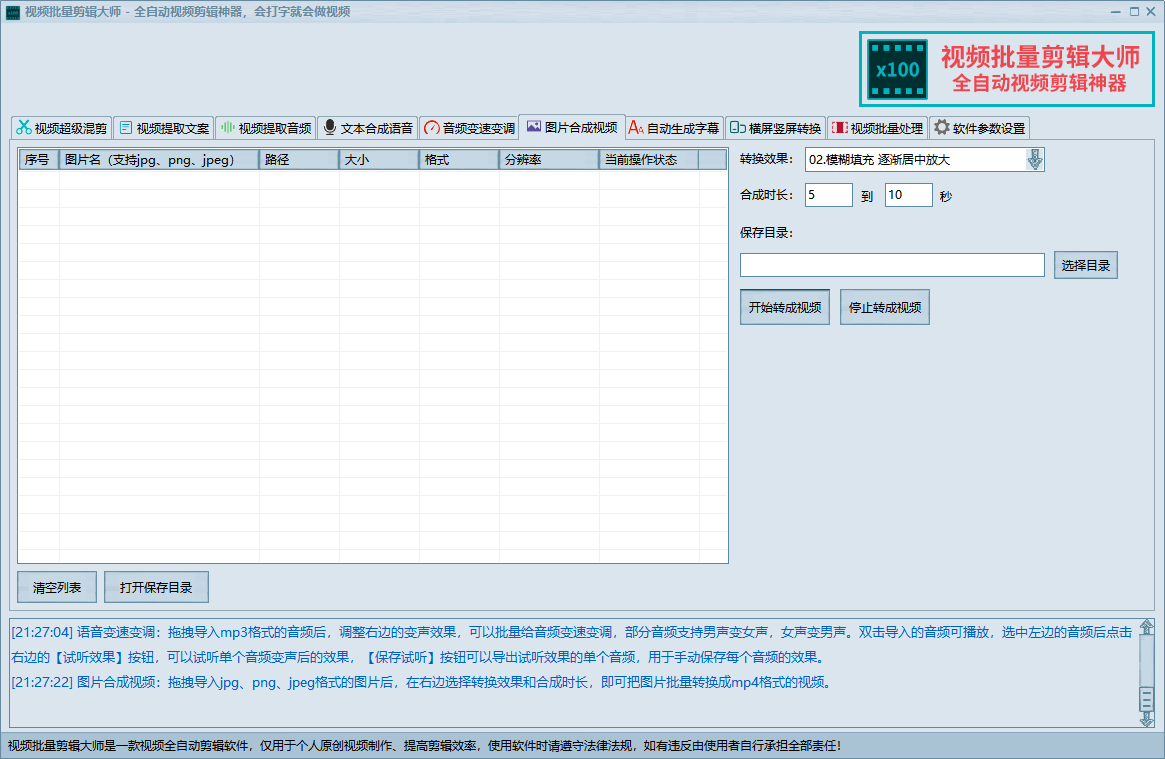
Task: Expand the 转换效果 dropdown arrow
Action: click(x=1034, y=160)
